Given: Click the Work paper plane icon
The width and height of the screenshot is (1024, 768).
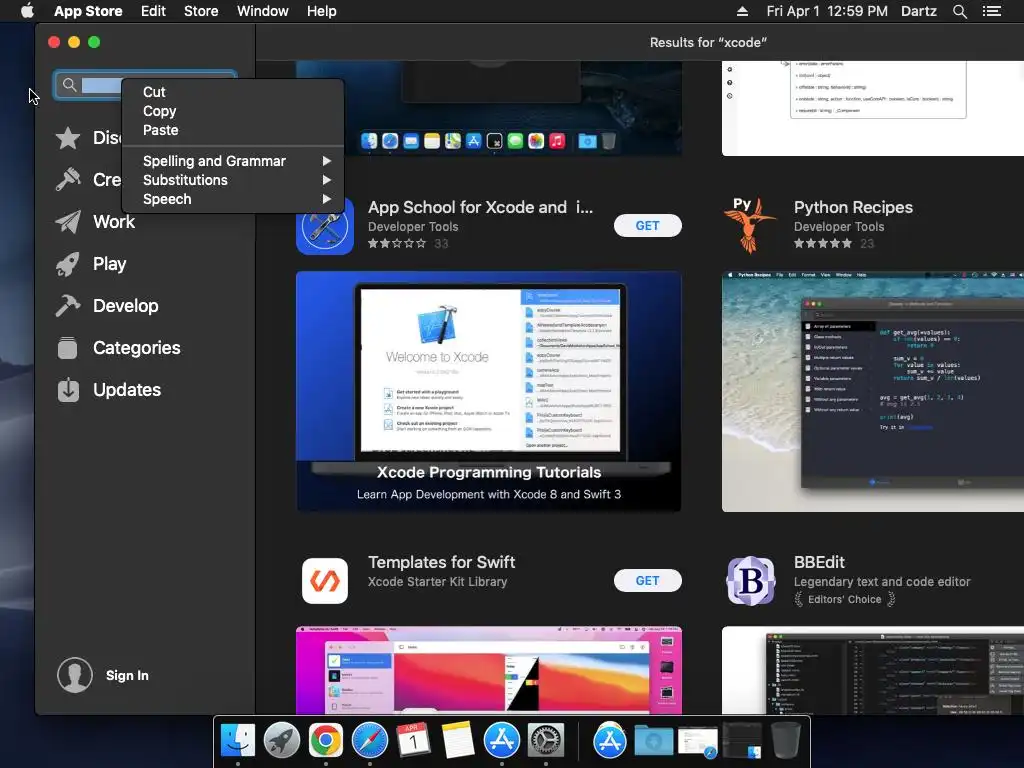Looking at the screenshot, I should point(68,222).
